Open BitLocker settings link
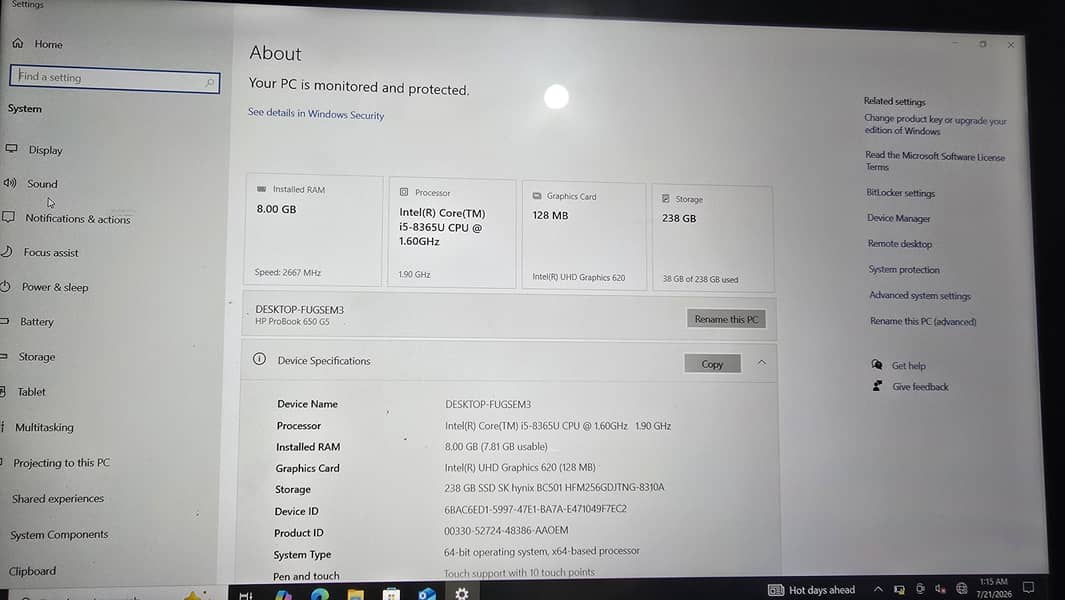The image size is (1065, 600). click(901, 193)
